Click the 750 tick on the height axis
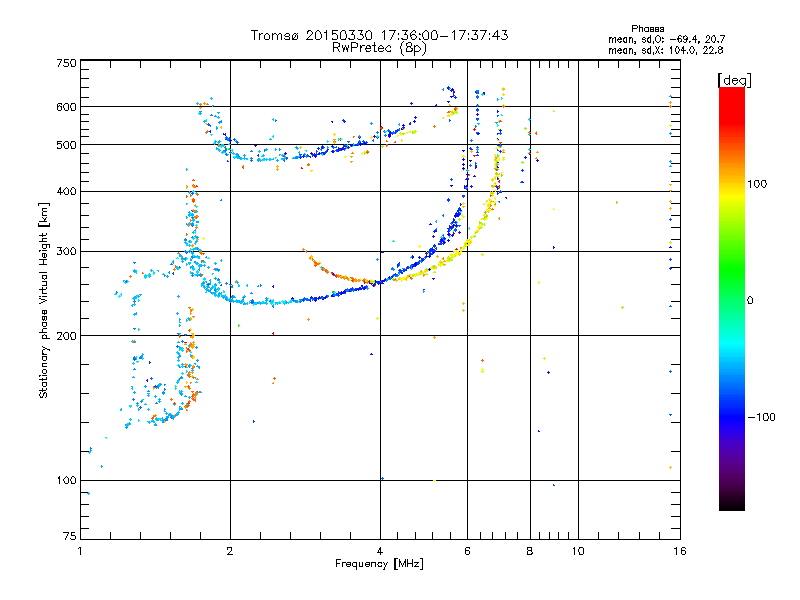Screen dimensions: 800x600 [x=66, y=63]
